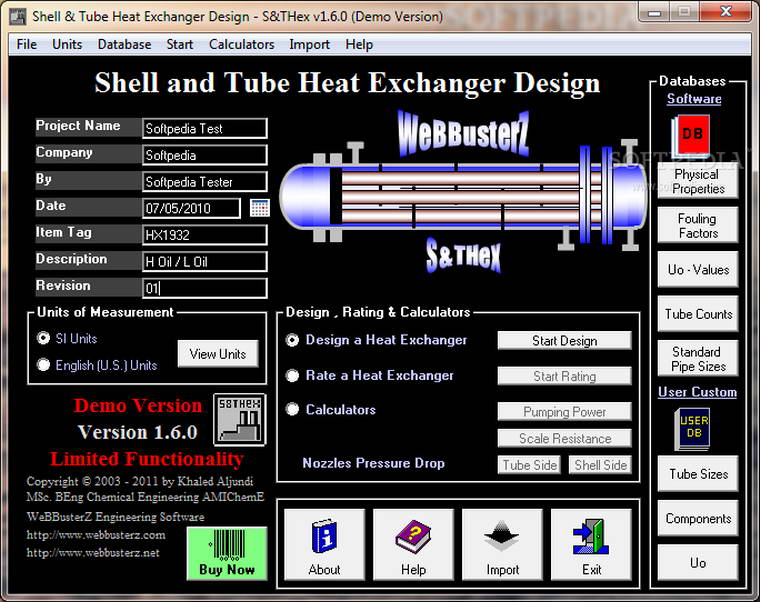Click the app icon in title bar

point(18,17)
